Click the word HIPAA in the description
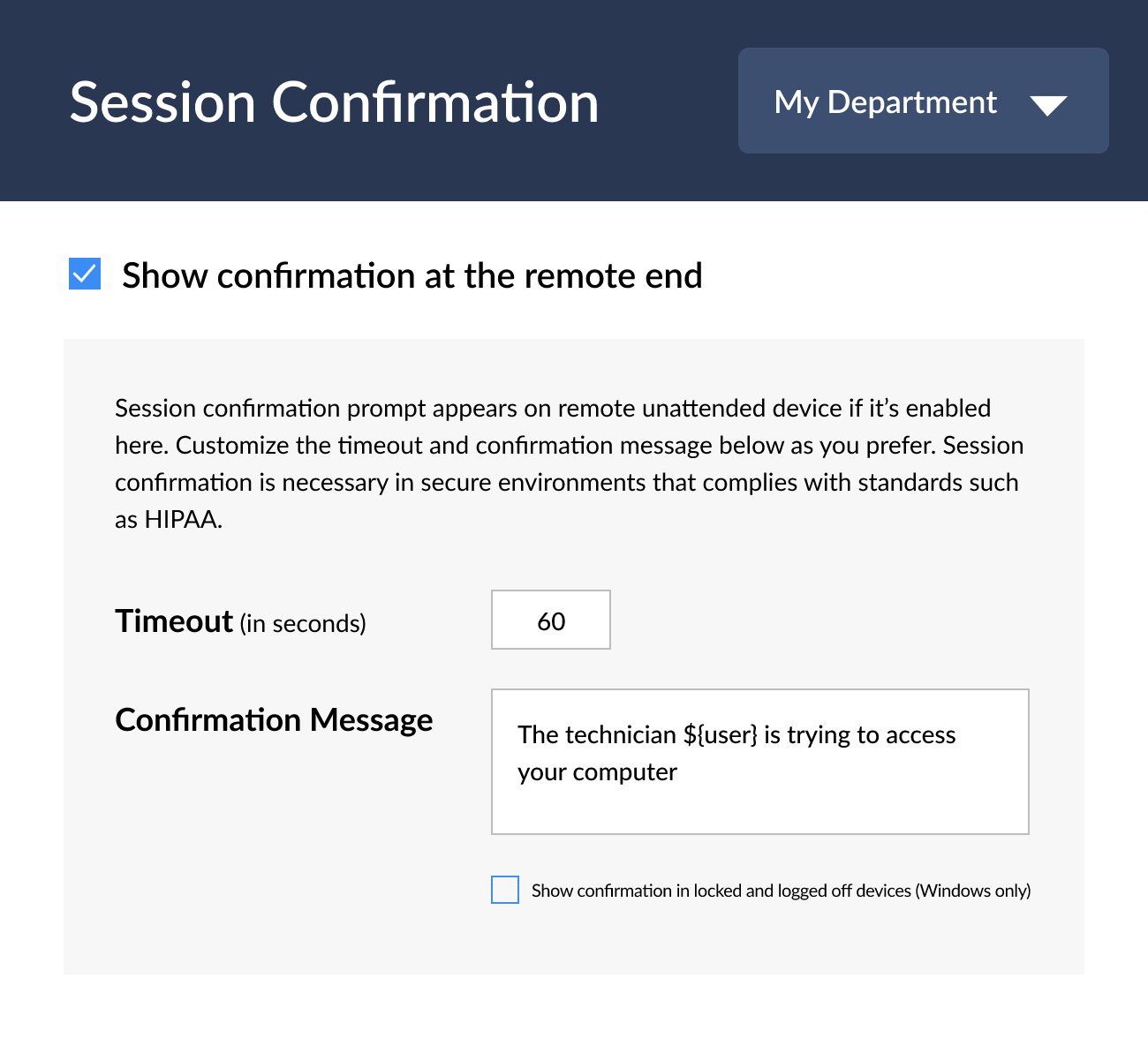This screenshot has width=1148, height=1038. (x=181, y=520)
